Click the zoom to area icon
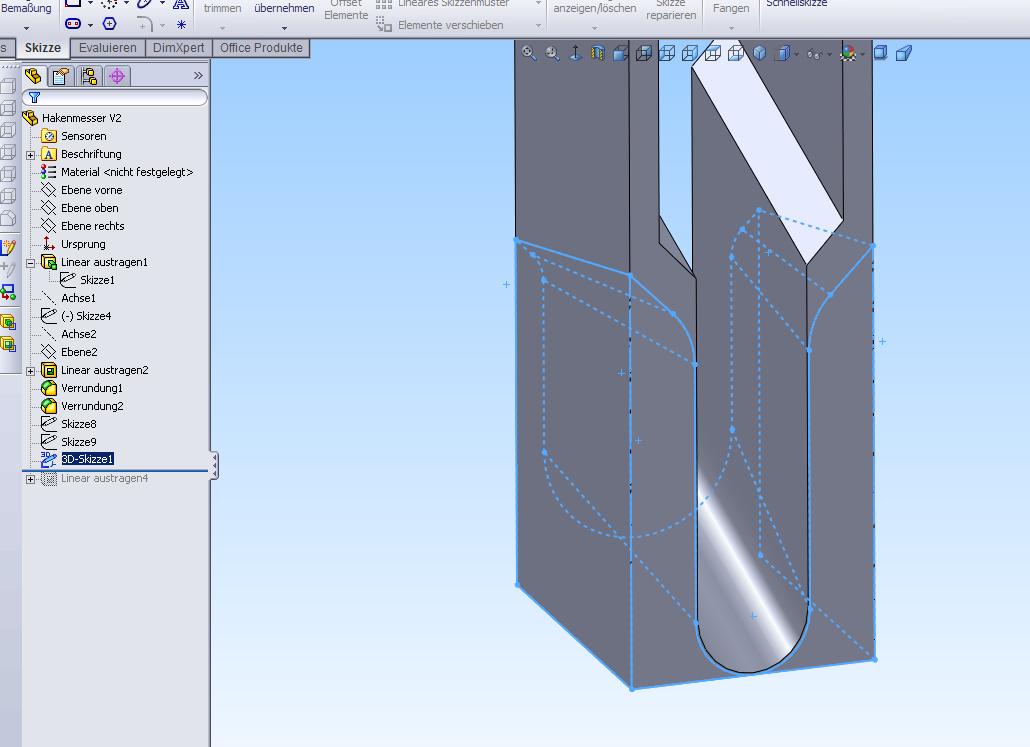Viewport: 1030px width, 747px height. [x=552, y=53]
